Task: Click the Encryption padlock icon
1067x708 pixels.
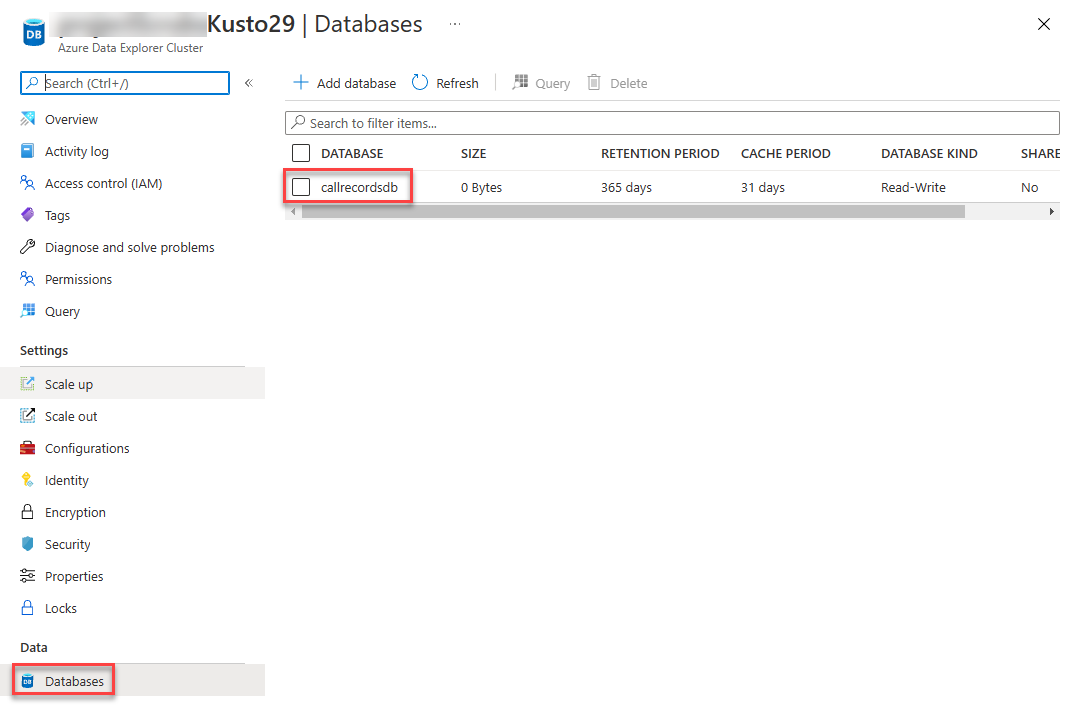Action: point(27,512)
